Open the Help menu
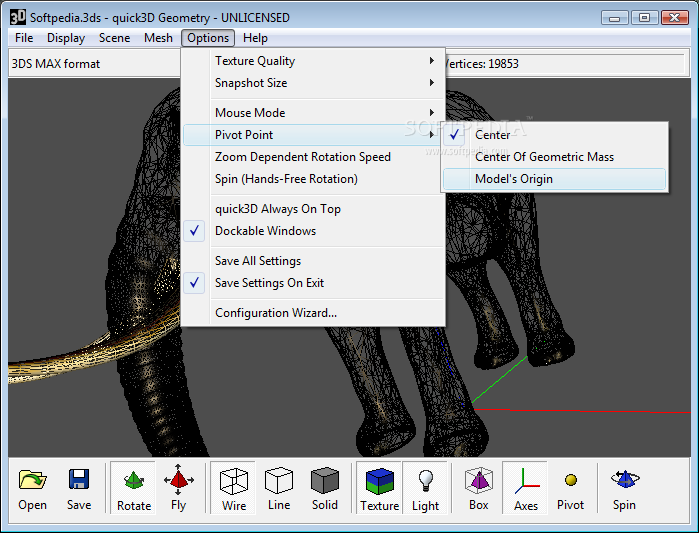This screenshot has width=699, height=533. [x=255, y=38]
